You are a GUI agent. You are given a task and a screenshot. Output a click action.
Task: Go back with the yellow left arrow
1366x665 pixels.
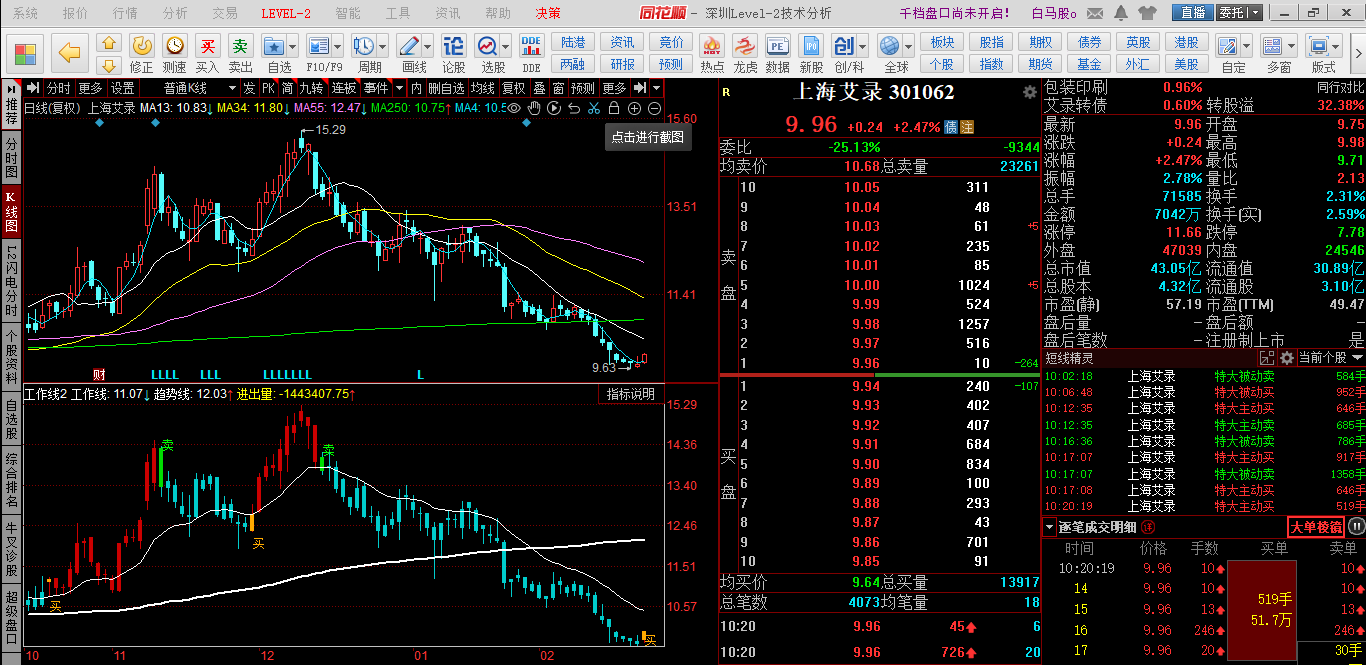pyautogui.click(x=69, y=53)
